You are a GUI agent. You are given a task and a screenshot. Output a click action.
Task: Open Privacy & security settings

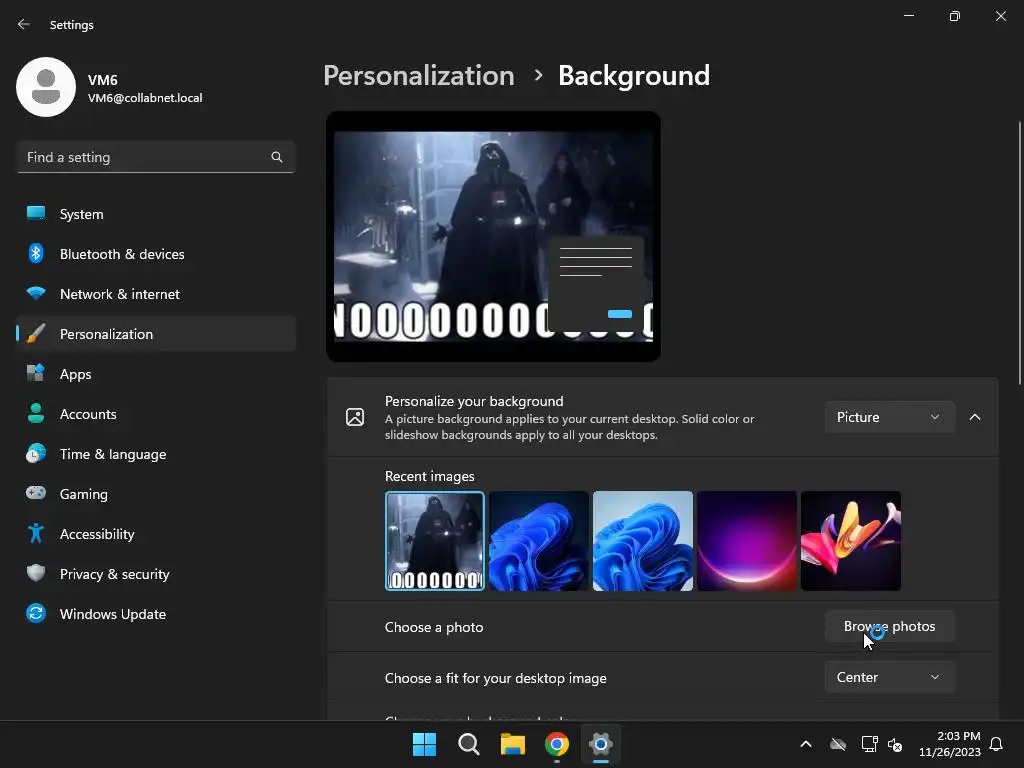[x=156, y=574]
